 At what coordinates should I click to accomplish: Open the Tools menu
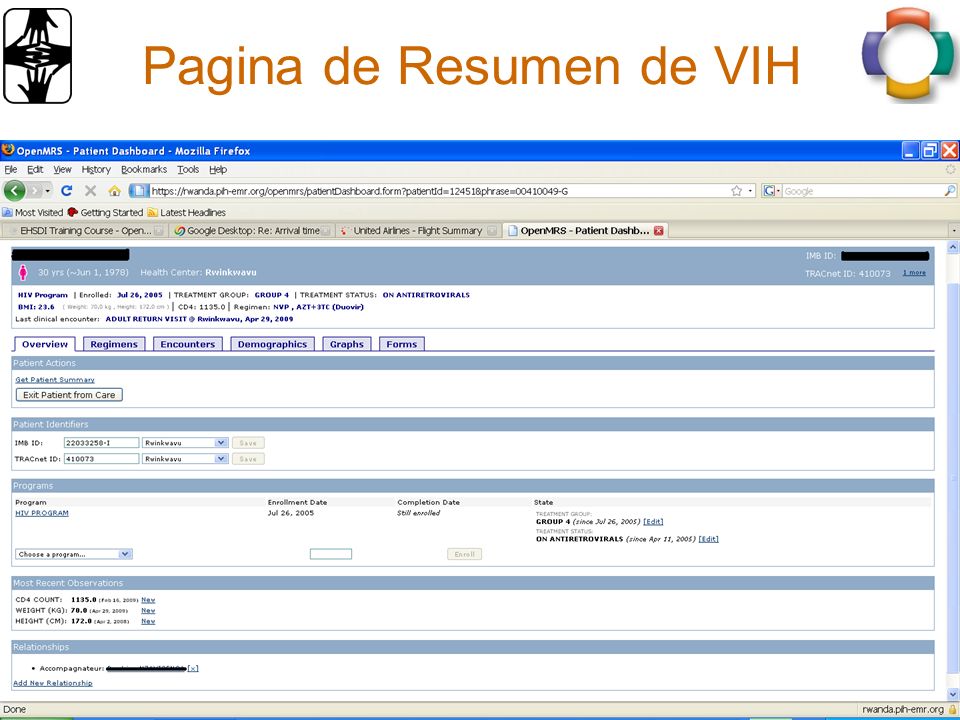(x=188, y=170)
